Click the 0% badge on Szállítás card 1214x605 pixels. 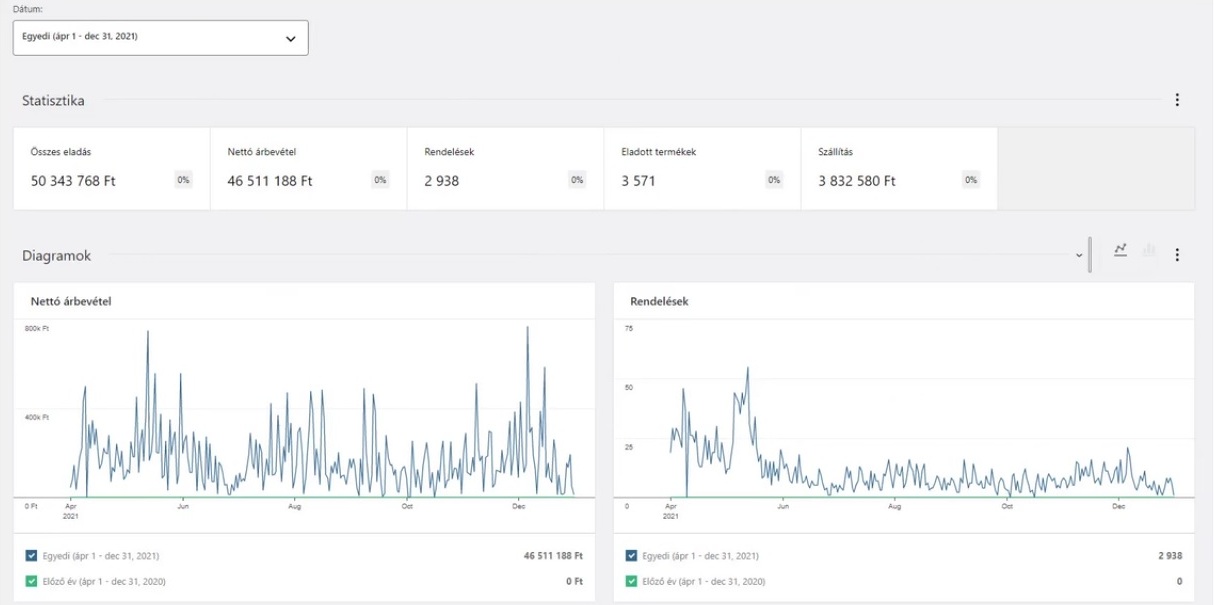tap(971, 180)
